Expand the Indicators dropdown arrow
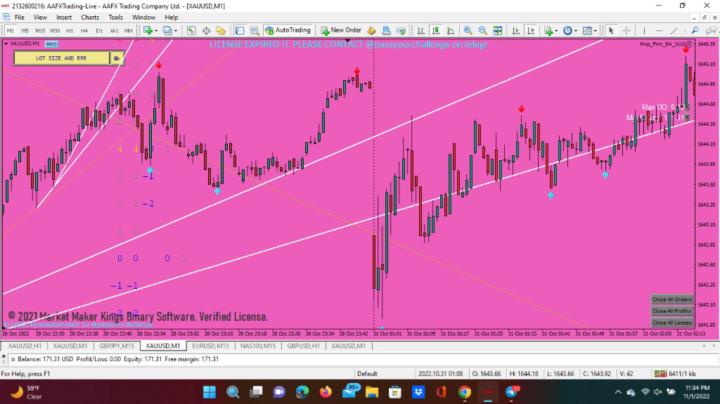Screen dimensions: 720x404 556,31
